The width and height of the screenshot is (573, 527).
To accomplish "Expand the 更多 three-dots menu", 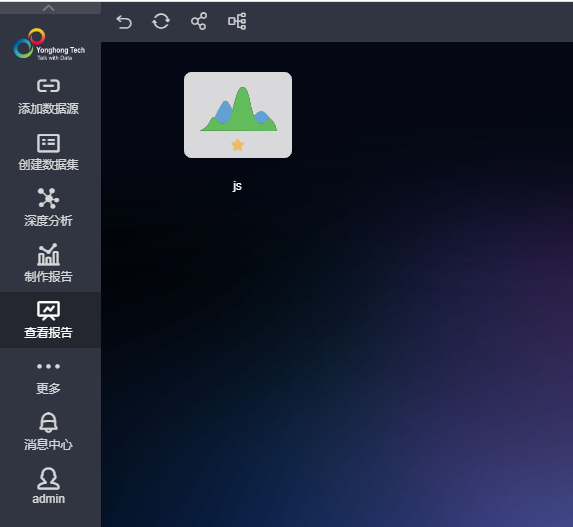I will pyautogui.click(x=48, y=366).
